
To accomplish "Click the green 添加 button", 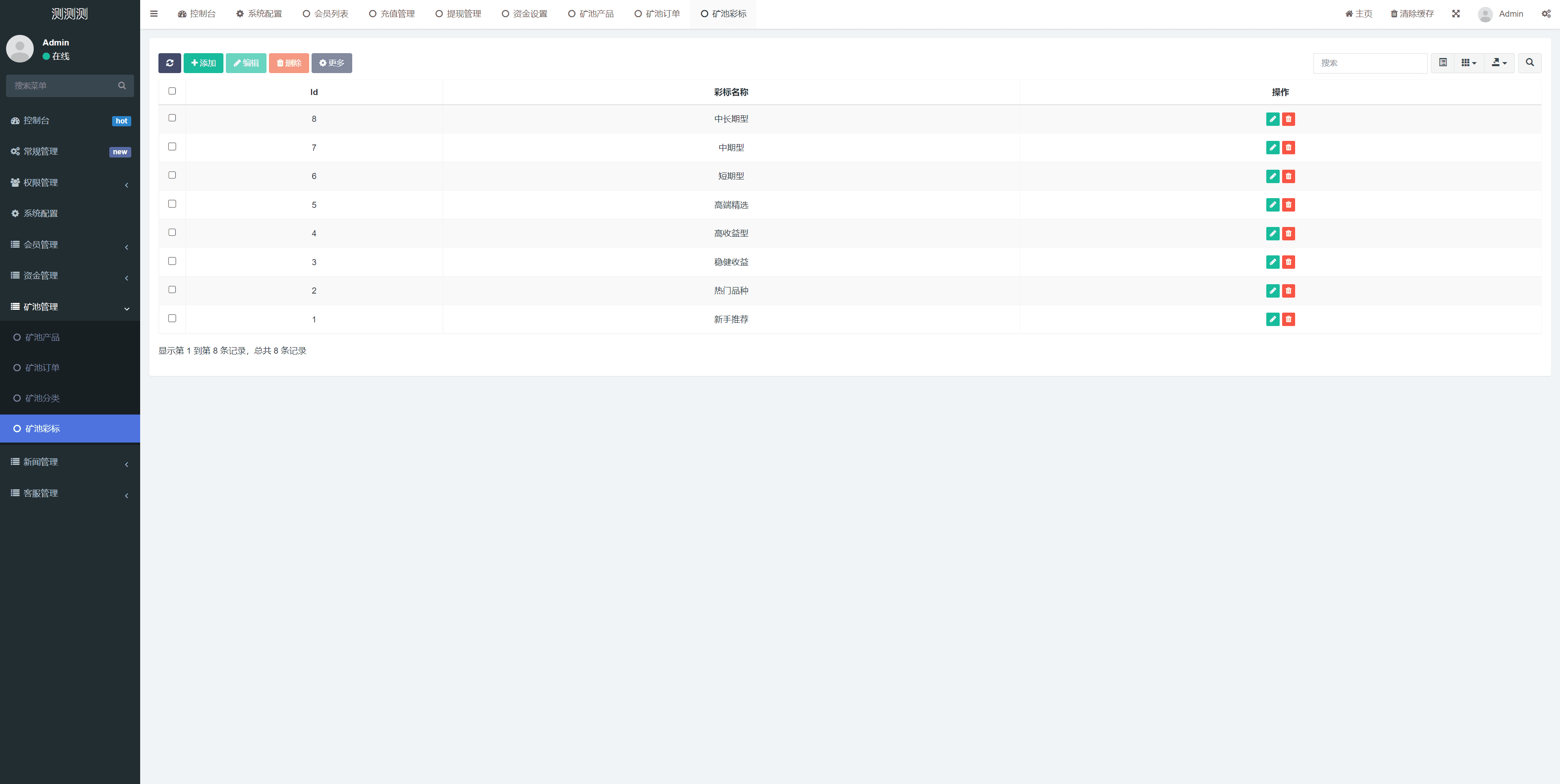I will 204,63.
